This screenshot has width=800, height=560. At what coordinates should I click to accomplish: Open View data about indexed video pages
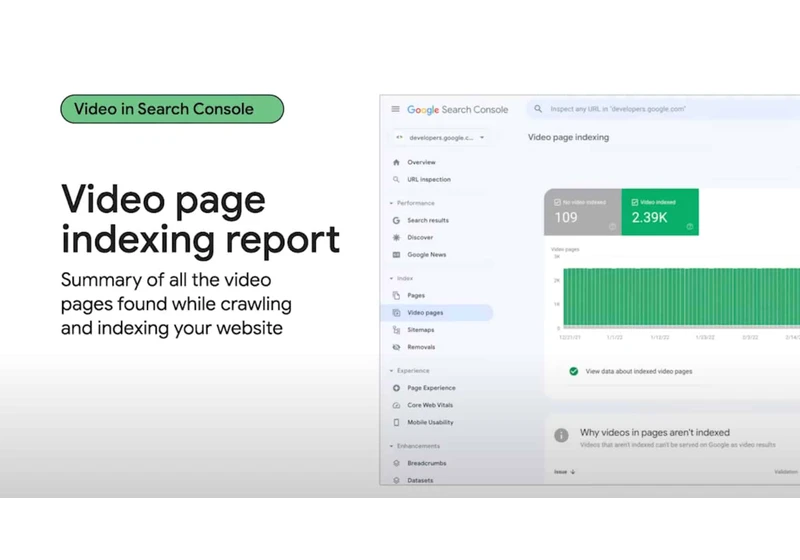tap(639, 371)
